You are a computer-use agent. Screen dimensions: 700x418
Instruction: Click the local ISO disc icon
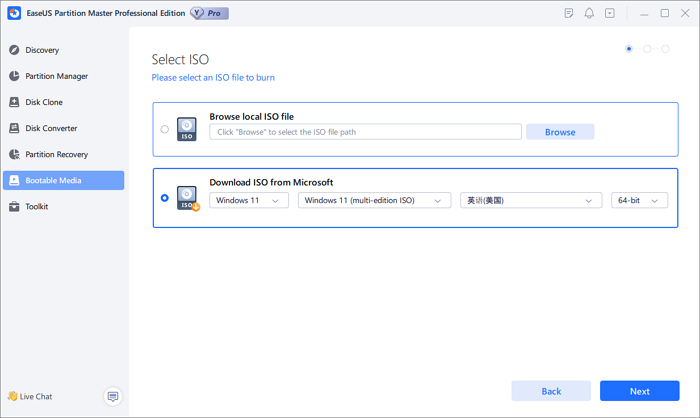(187, 129)
